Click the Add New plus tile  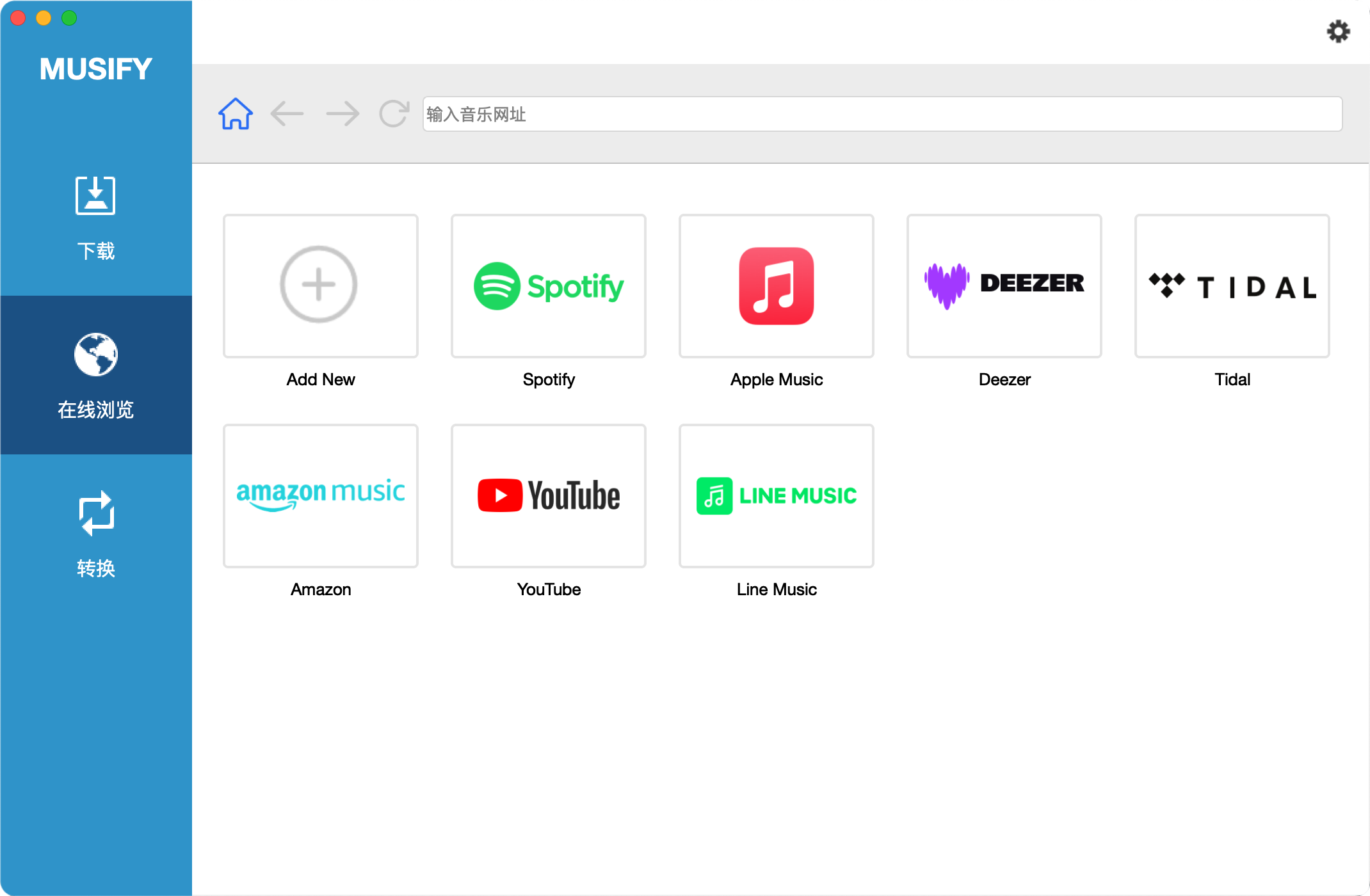[x=321, y=286]
